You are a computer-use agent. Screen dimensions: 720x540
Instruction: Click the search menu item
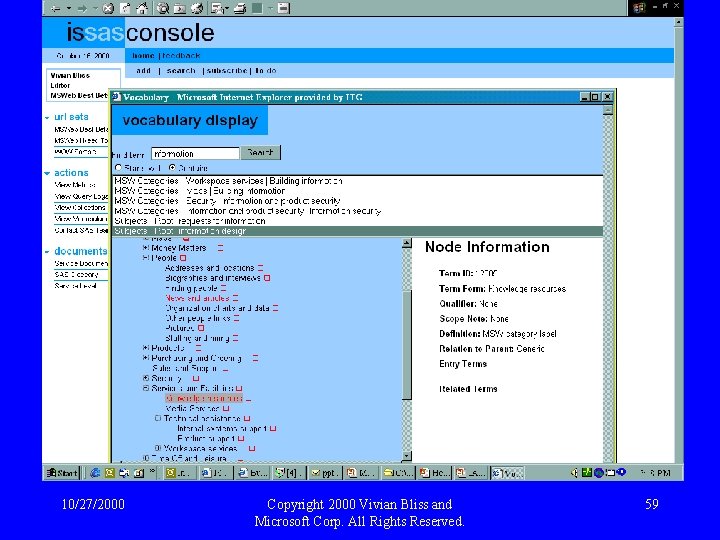(181, 71)
